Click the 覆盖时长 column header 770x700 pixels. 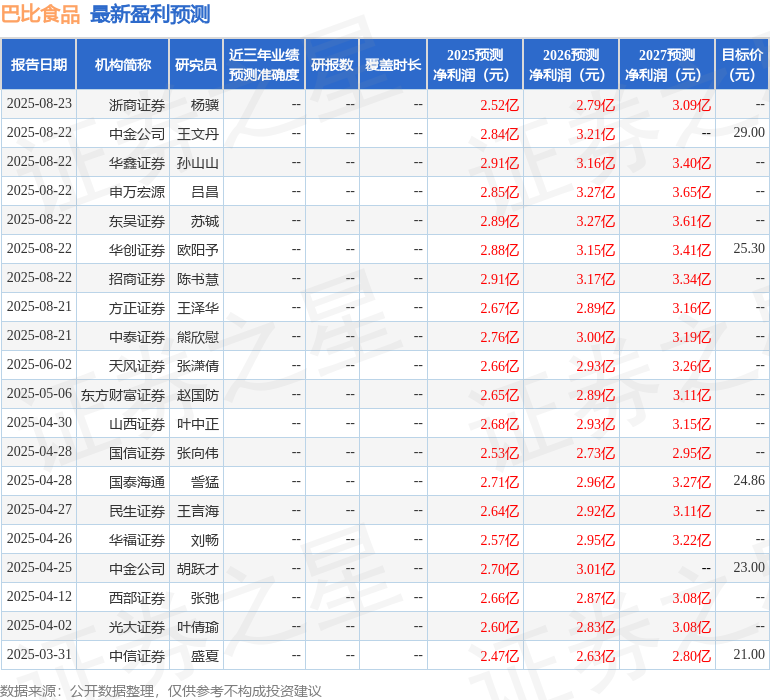(x=393, y=64)
